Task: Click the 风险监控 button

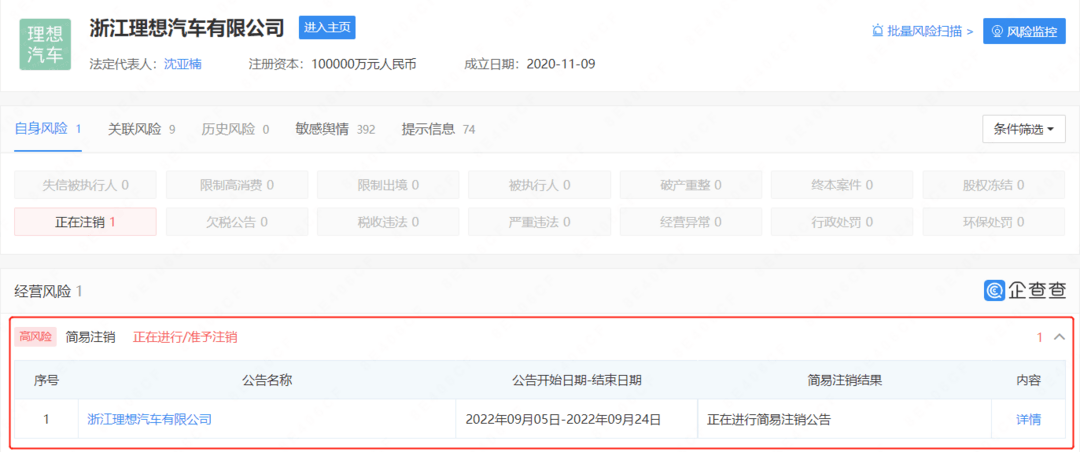Action: click(x=1024, y=31)
